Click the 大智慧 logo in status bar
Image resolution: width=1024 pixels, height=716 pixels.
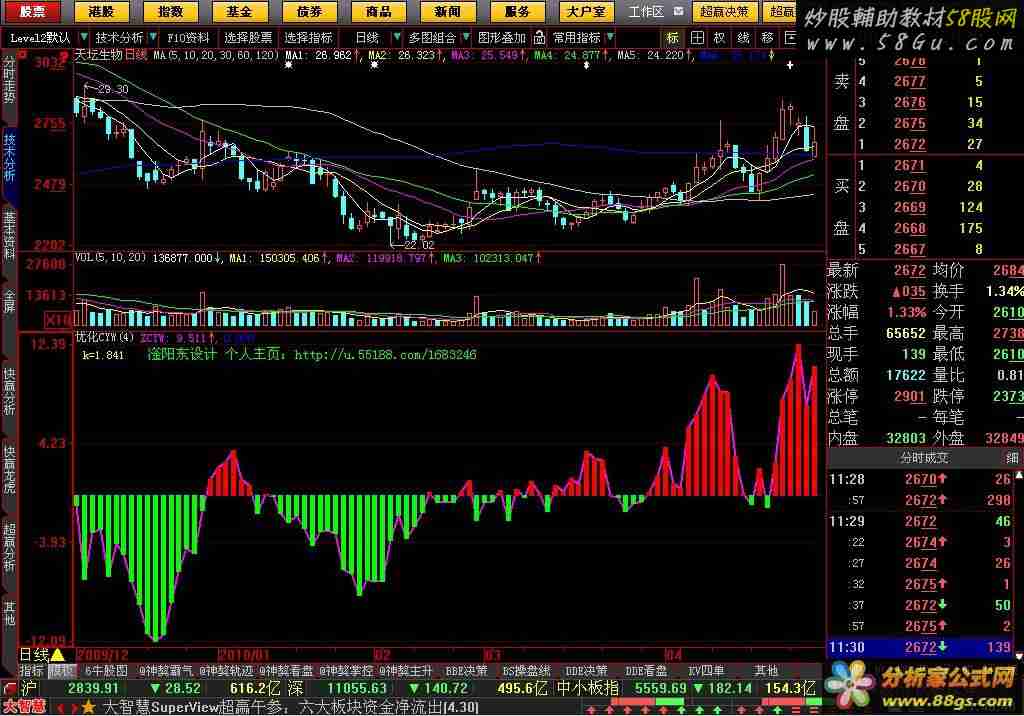click(23, 707)
